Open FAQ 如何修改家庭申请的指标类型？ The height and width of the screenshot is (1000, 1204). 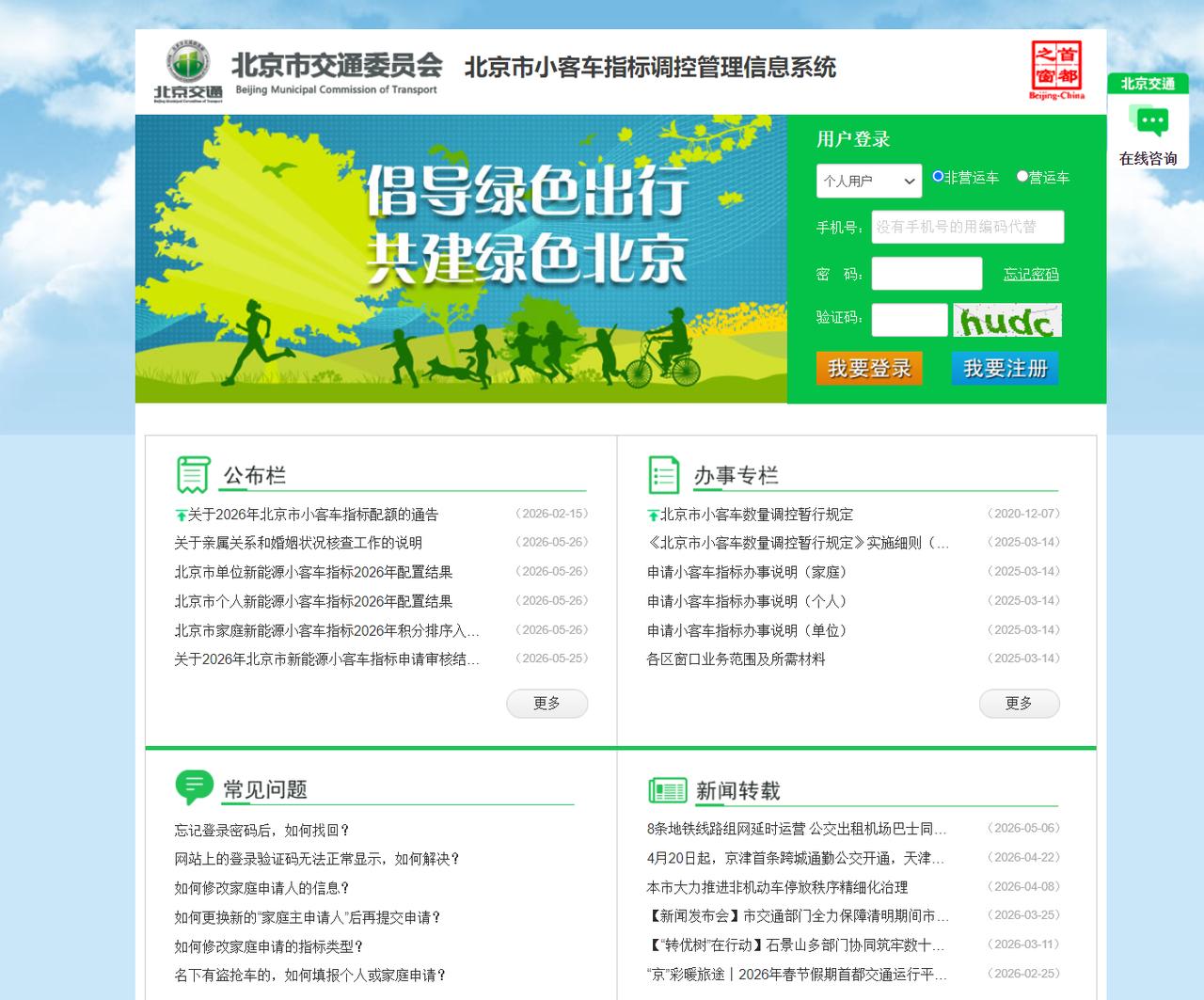pyautogui.click(x=269, y=946)
